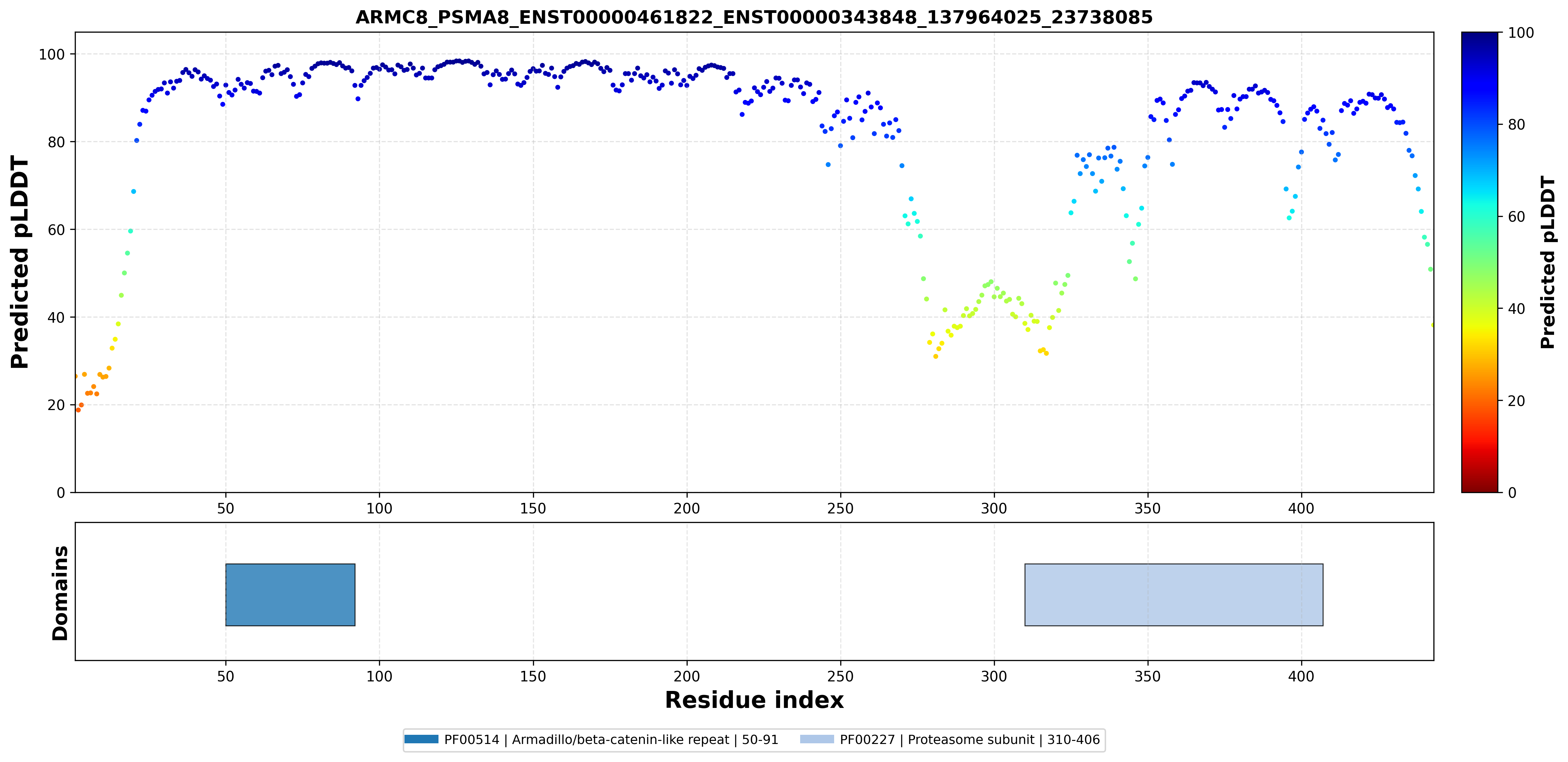
Task: Click the Proteasome subunit 310-406 legend text
Action: point(1004,740)
